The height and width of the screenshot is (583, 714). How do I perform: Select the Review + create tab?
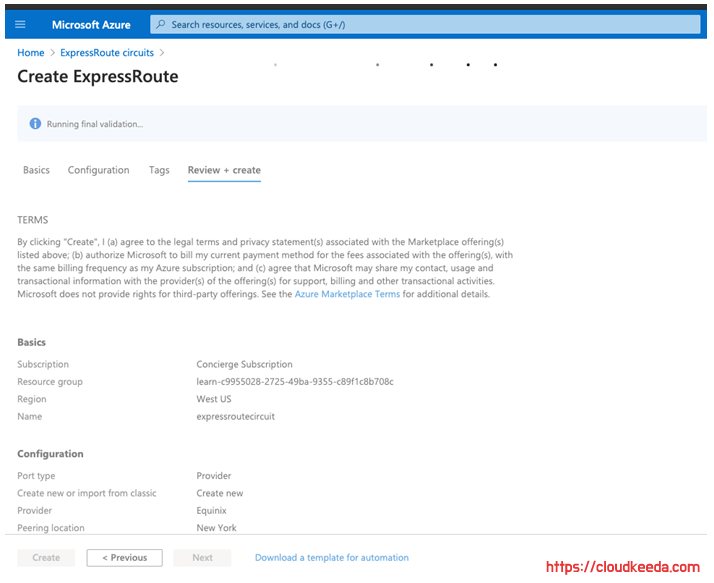pos(224,170)
